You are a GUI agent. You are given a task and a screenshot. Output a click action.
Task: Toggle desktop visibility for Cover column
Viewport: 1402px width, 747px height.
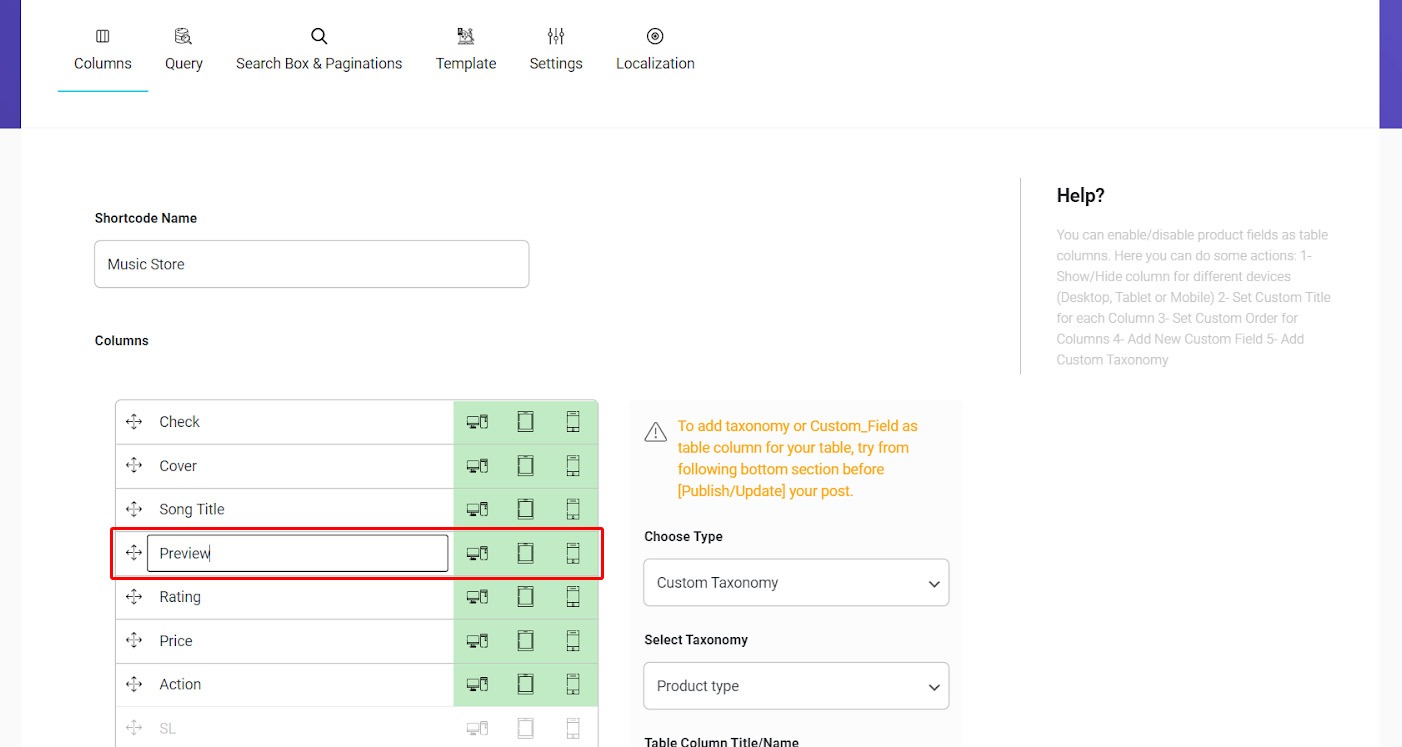(477, 466)
